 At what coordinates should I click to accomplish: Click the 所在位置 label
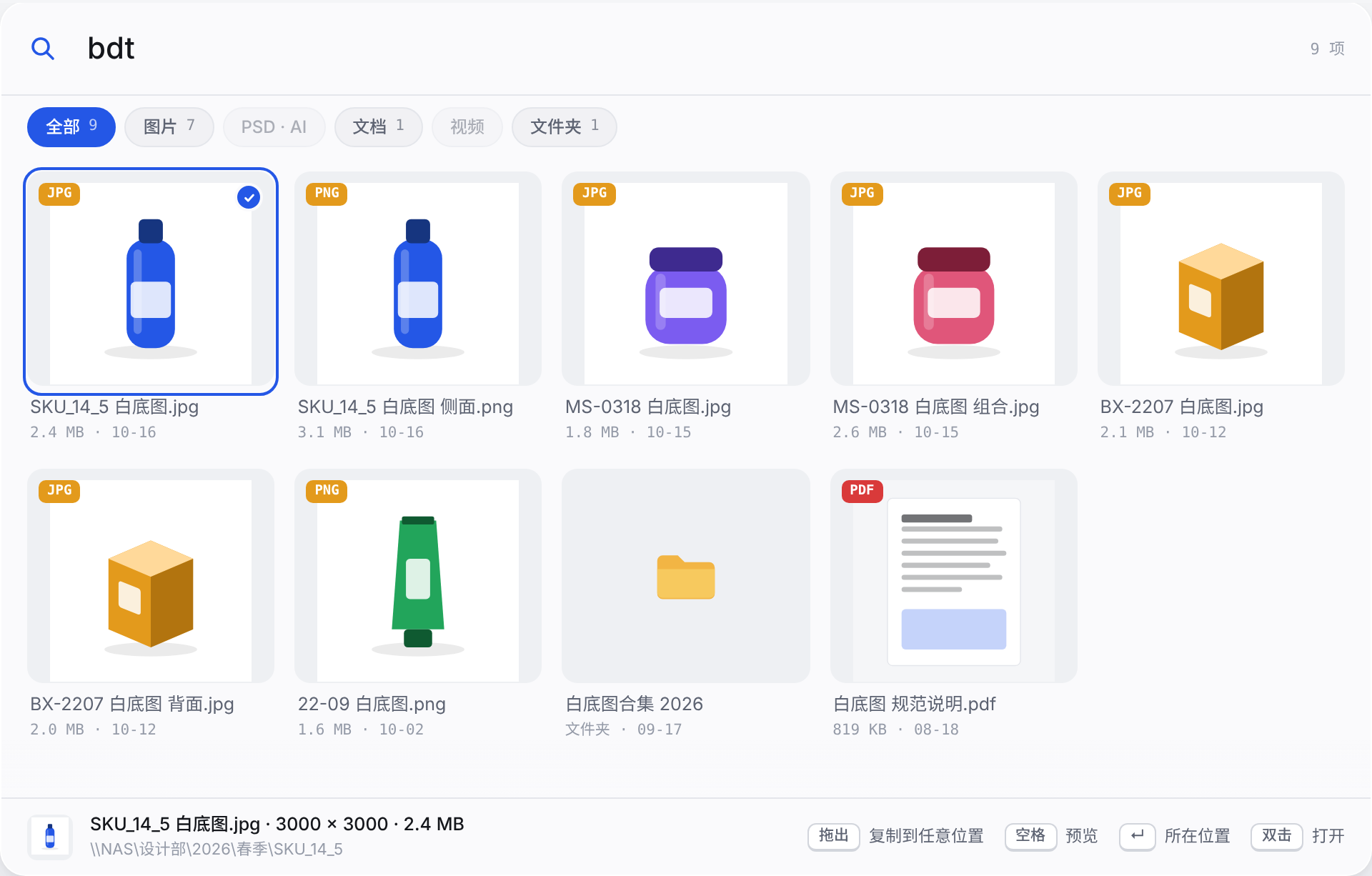1198,836
